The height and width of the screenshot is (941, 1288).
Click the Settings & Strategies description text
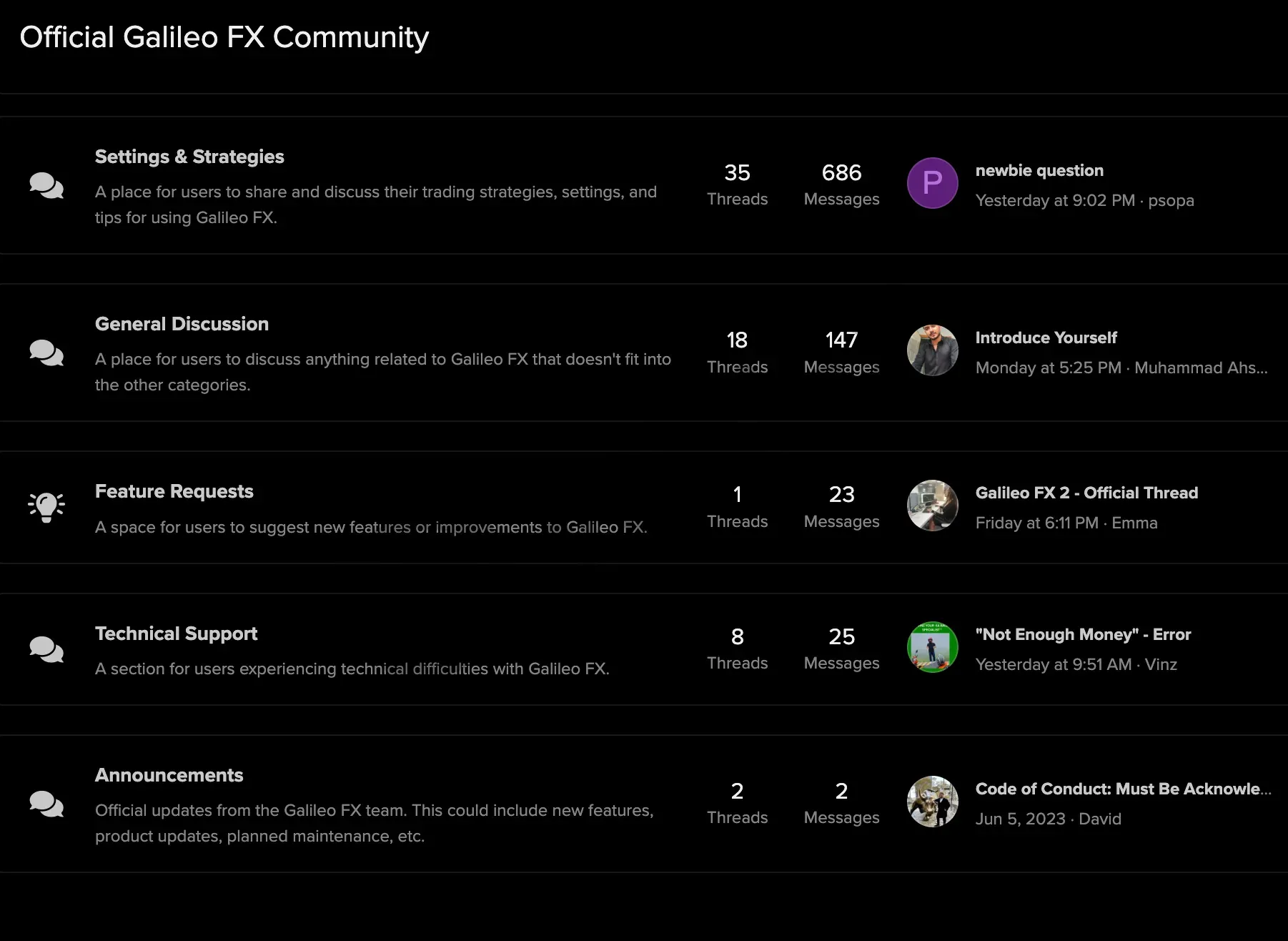[376, 205]
